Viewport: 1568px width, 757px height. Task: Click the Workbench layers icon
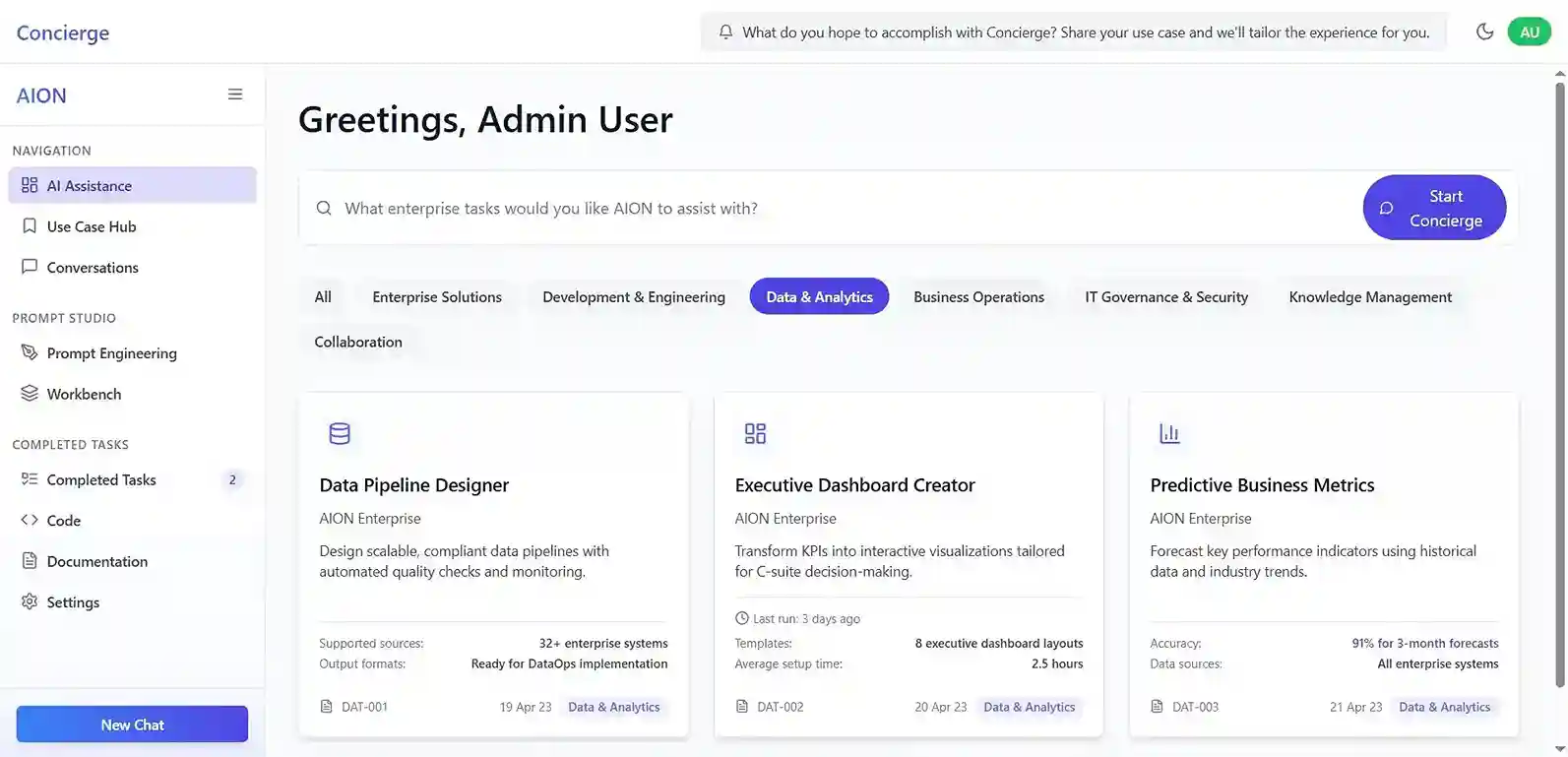point(30,394)
